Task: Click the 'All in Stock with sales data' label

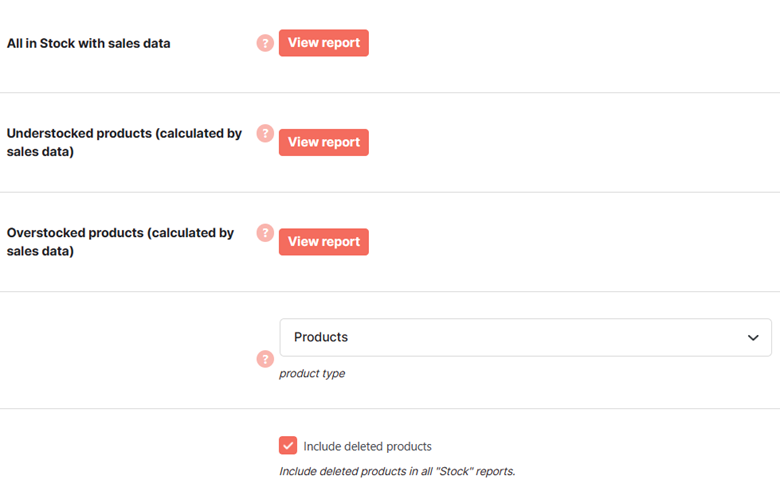Action: click(89, 43)
